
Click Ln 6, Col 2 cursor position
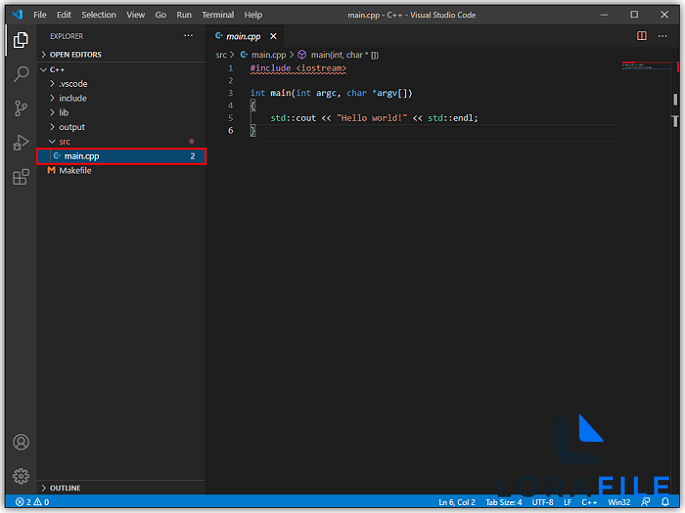pos(457,502)
